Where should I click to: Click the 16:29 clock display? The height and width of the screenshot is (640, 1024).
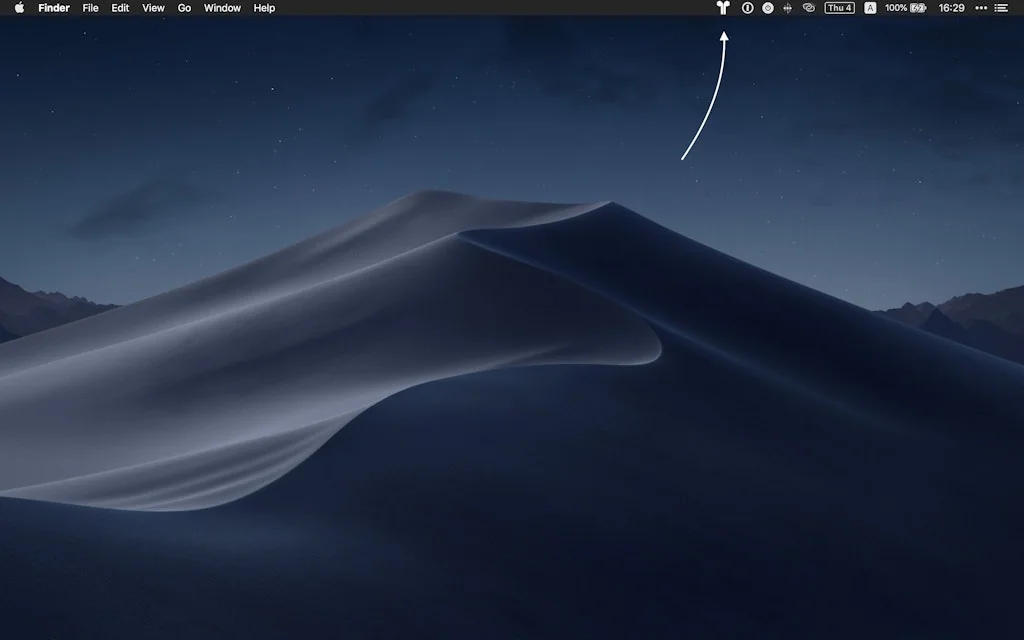pos(952,8)
